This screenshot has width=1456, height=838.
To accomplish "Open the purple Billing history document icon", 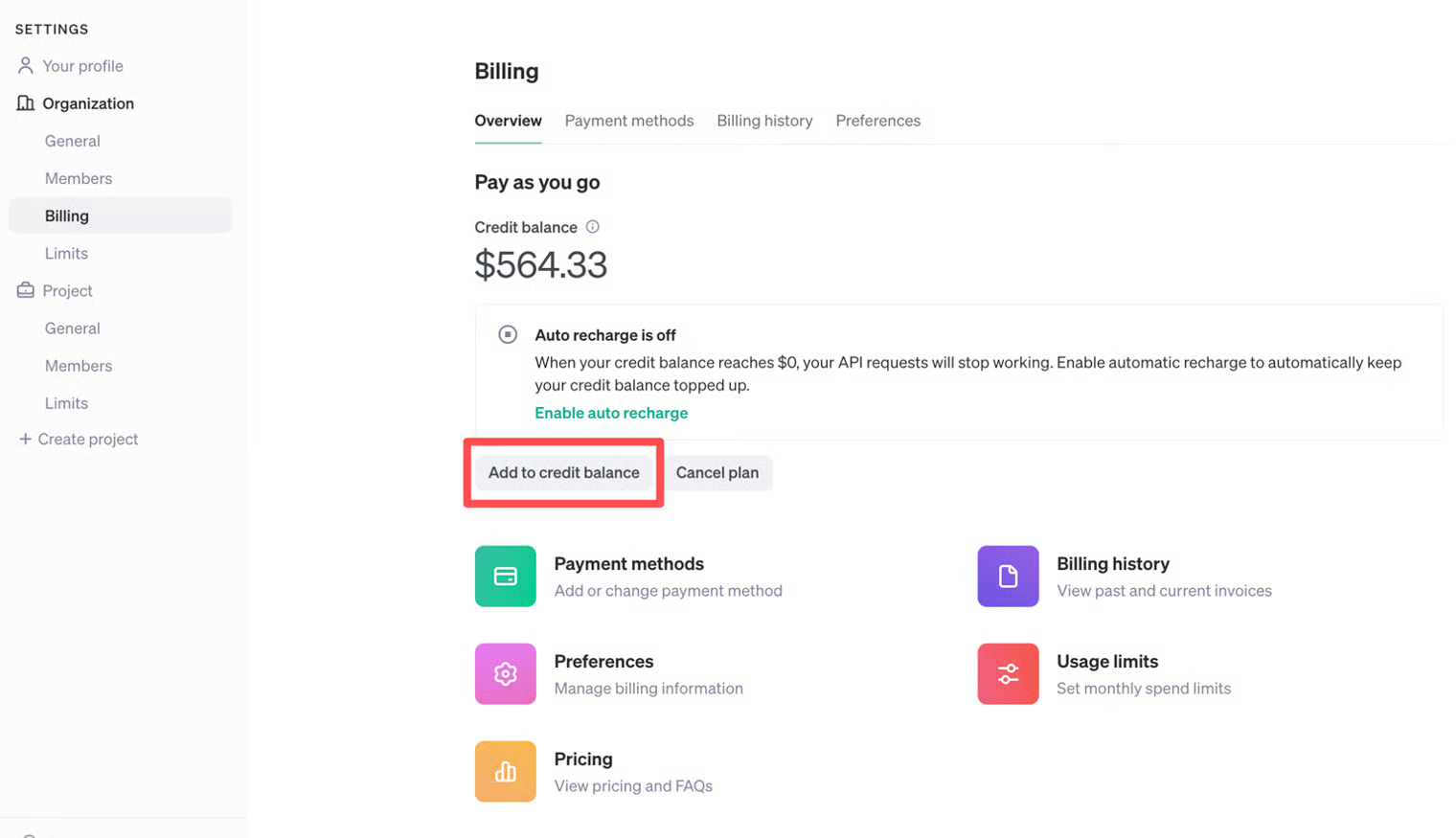I will [x=1008, y=577].
